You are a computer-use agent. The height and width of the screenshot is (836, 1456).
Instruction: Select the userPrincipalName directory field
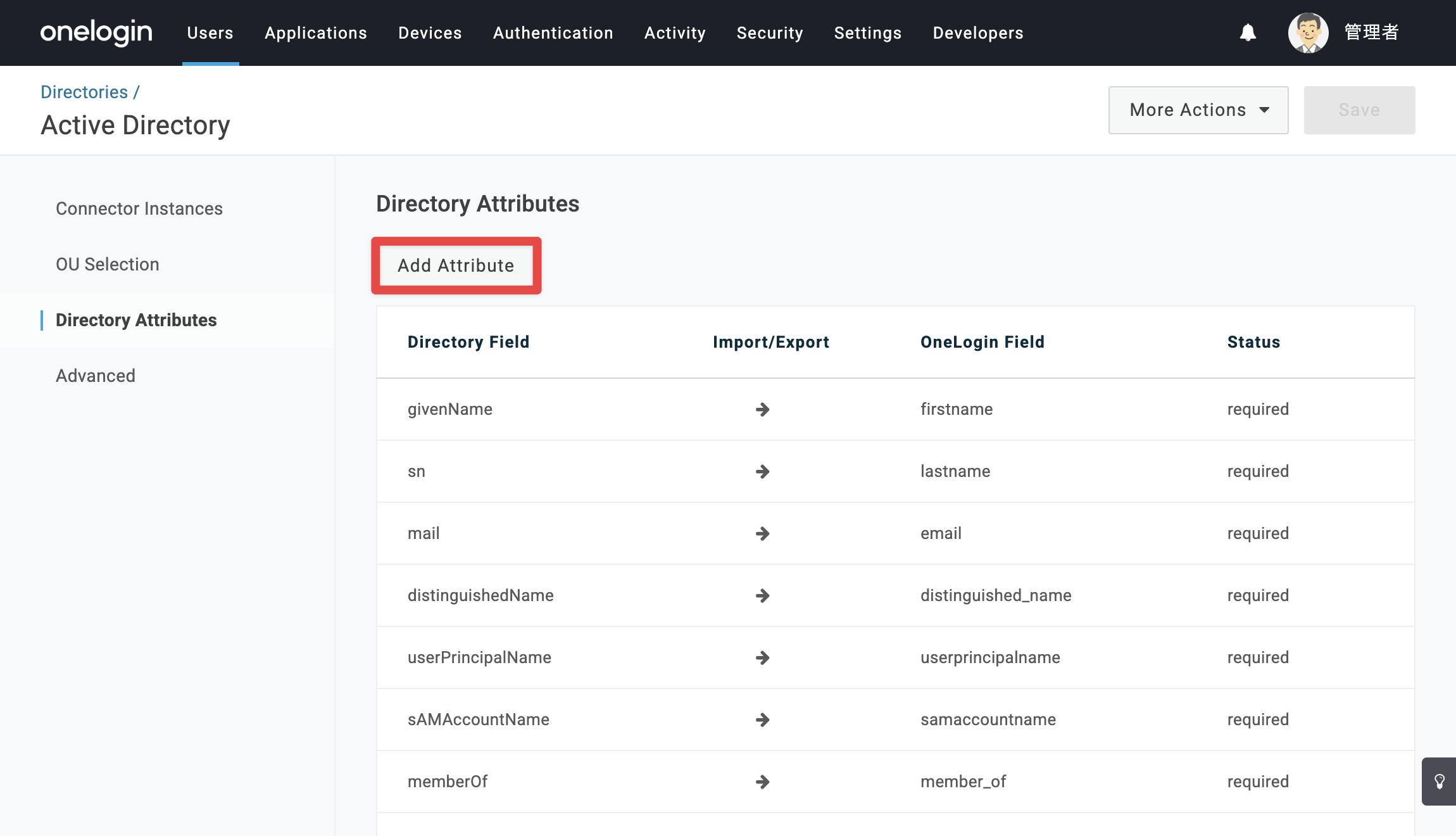pos(479,658)
